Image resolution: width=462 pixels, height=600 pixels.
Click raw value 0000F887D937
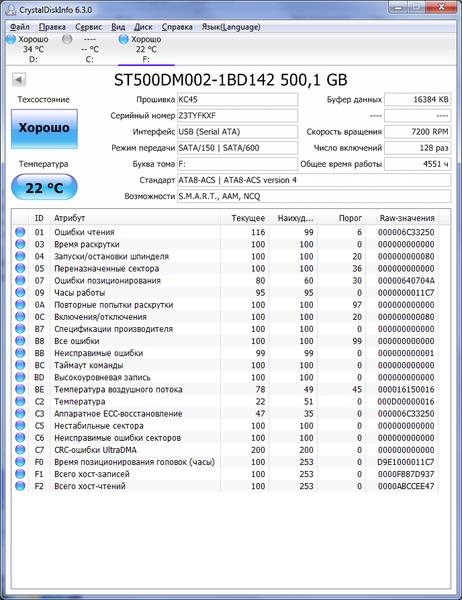(x=406, y=474)
